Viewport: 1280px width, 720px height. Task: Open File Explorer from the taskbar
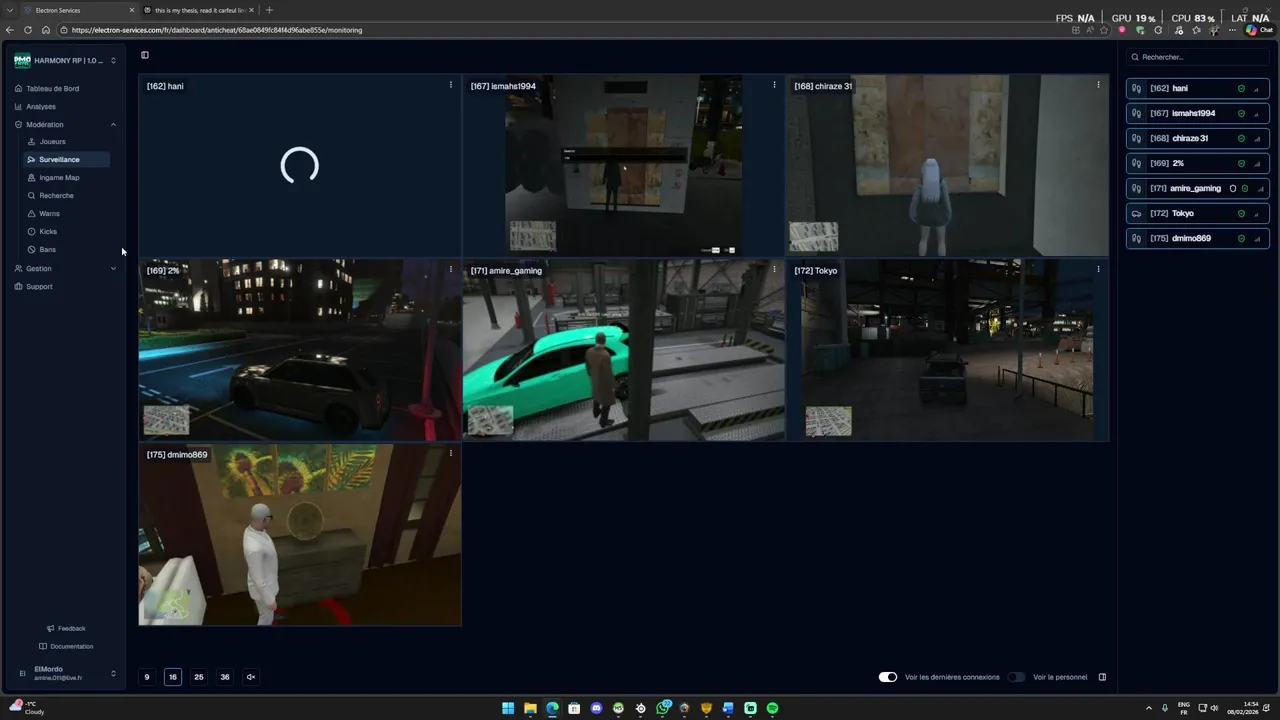pyautogui.click(x=530, y=708)
